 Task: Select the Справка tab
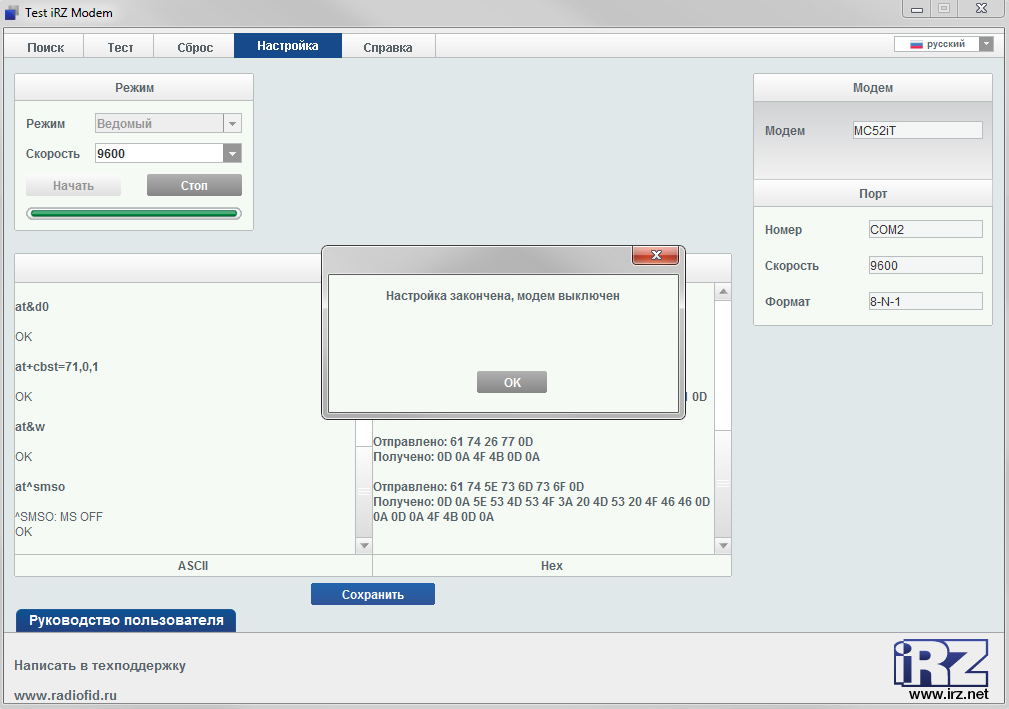[388, 47]
